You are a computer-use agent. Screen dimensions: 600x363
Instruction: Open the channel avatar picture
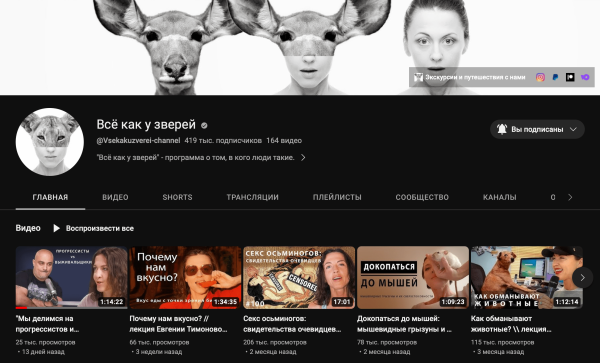coord(50,142)
